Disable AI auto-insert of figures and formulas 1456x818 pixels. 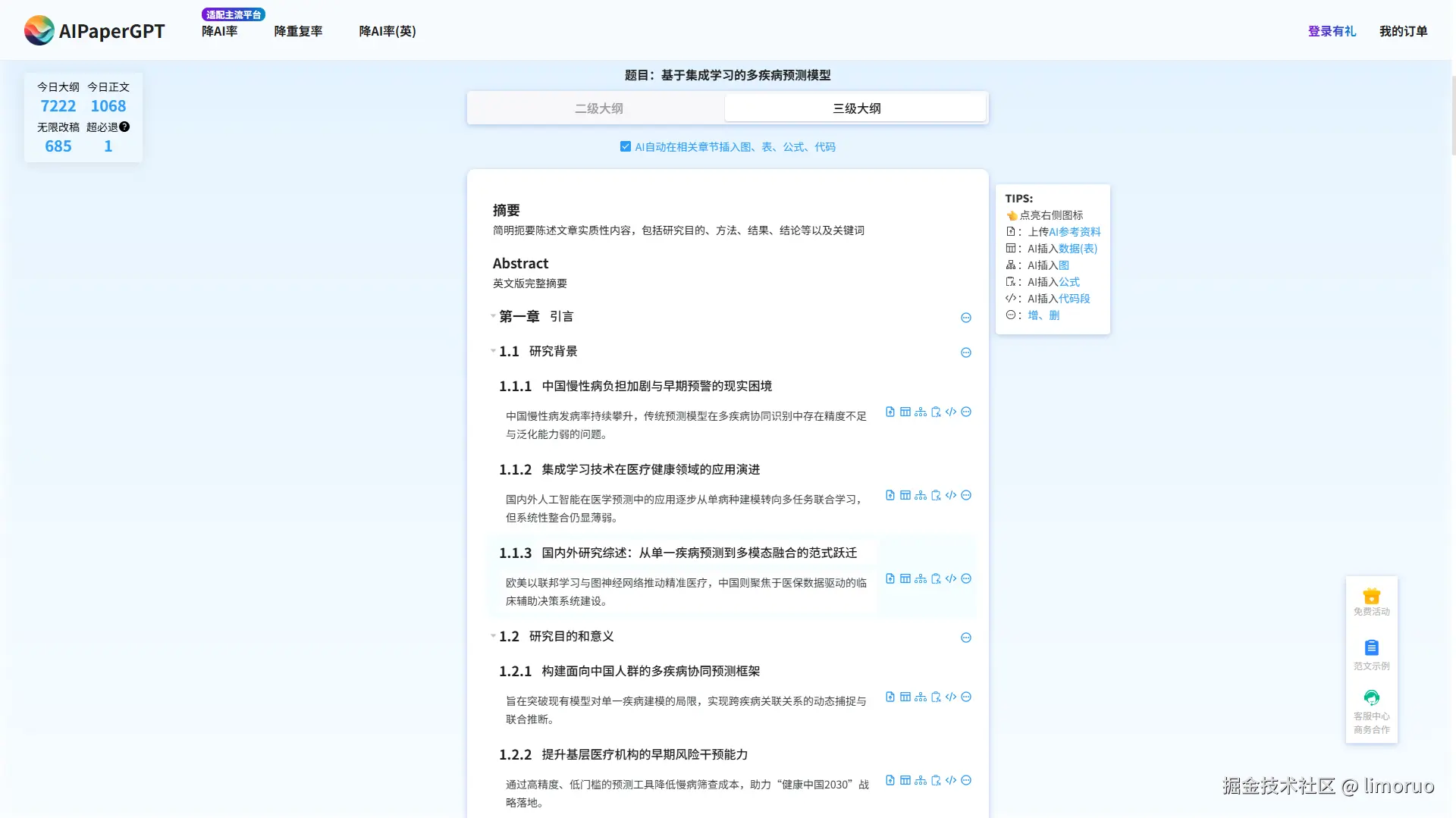[626, 146]
